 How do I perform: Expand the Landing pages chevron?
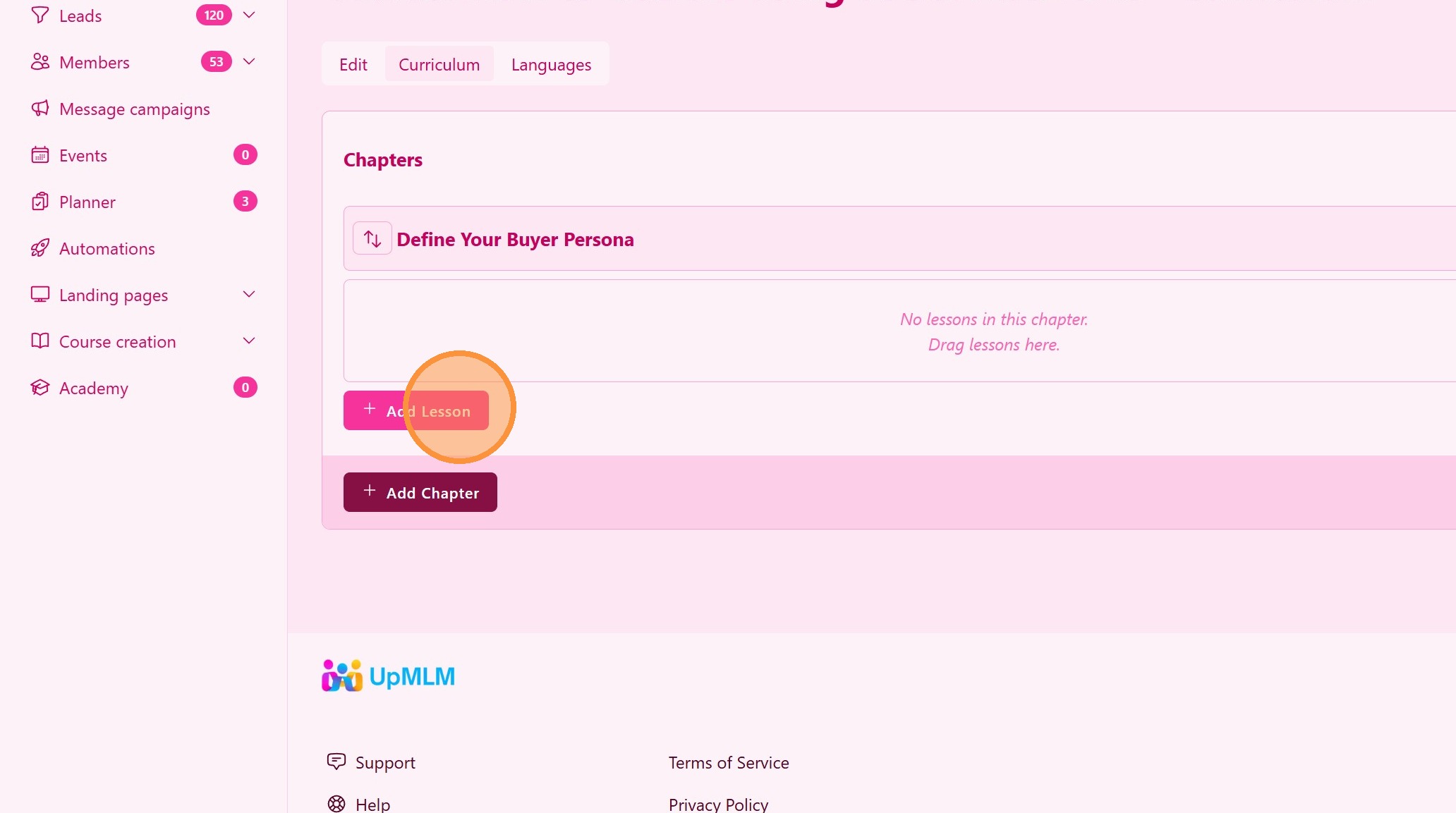point(249,294)
